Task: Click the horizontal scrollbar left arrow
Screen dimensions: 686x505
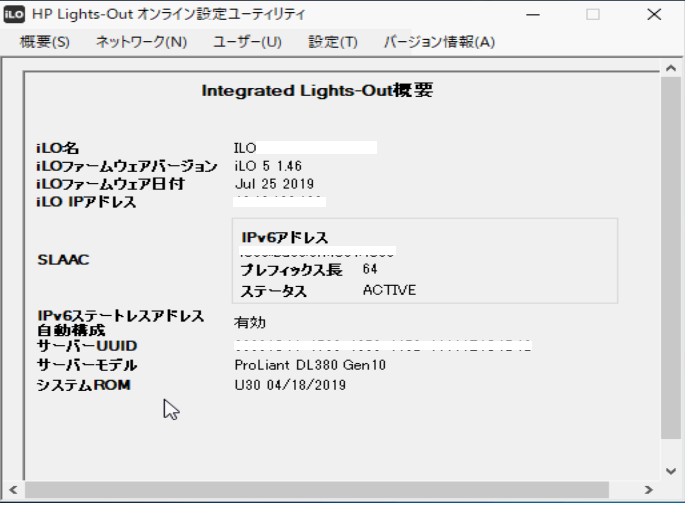Action: click(x=13, y=490)
